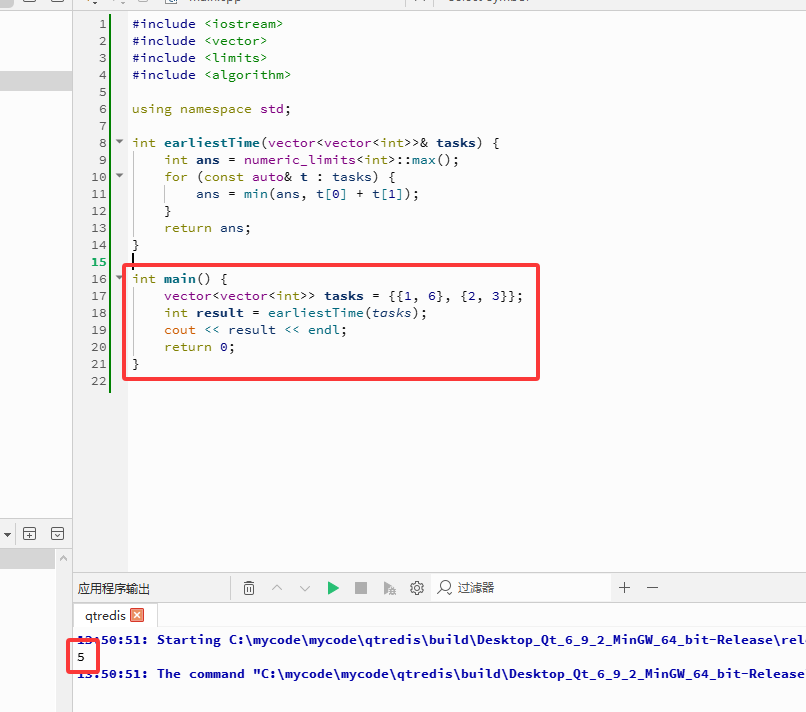Stop the running program
This screenshot has width=806, height=712.
(x=361, y=588)
